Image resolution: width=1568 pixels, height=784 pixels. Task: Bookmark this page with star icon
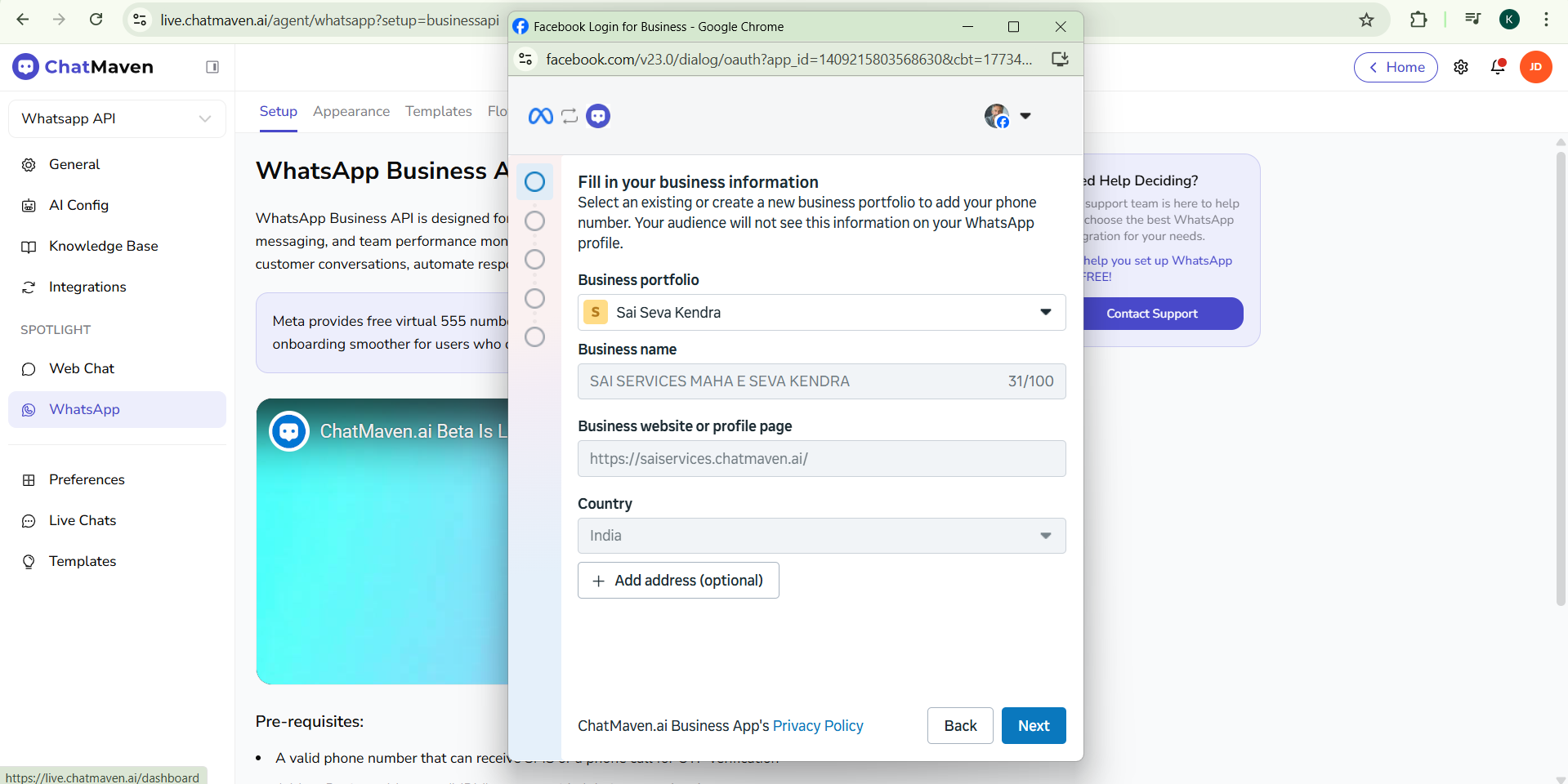coord(1366,20)
